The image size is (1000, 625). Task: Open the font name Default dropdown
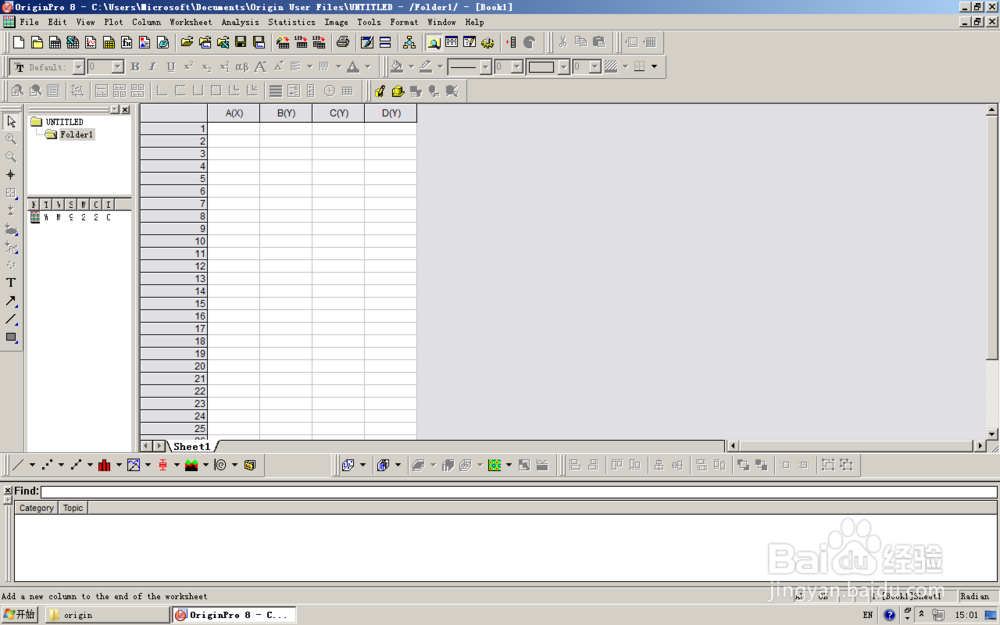[78, 67]
